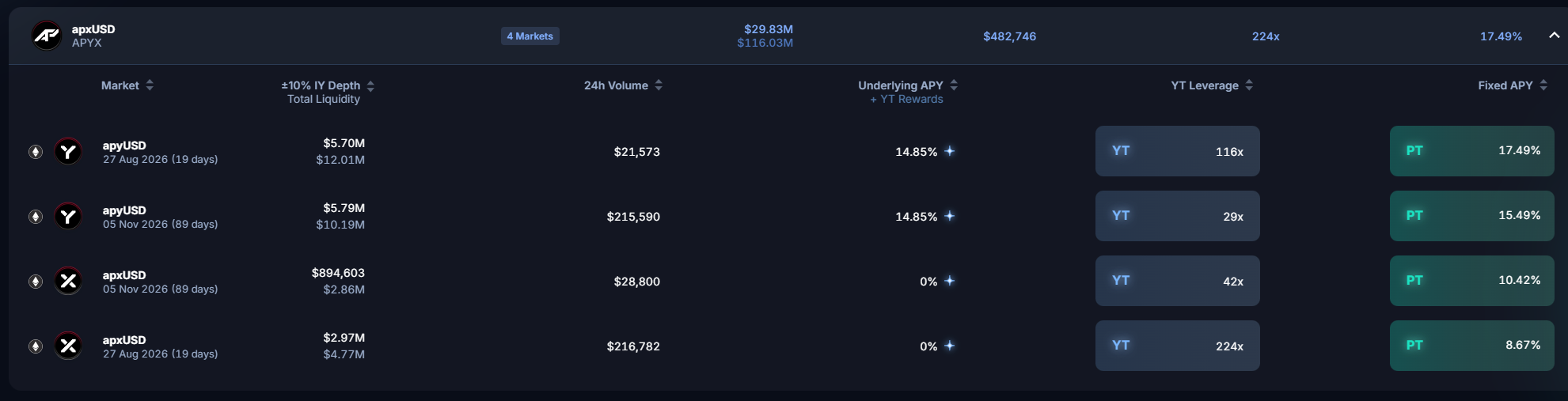Open YT 116x for apyUSD 27 Aug
The height and width of the screenshot is (401, 1568).
point(1178,151)
